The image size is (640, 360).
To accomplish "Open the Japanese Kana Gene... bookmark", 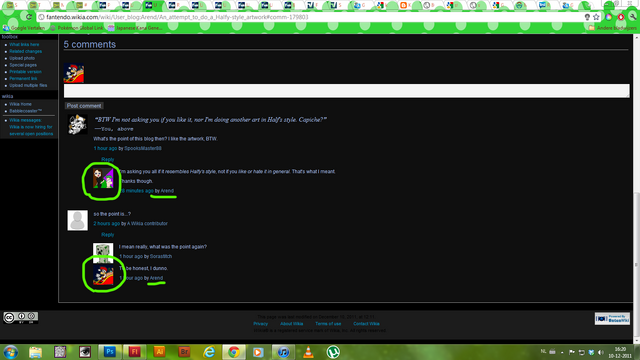I will [x=135, y=28].
